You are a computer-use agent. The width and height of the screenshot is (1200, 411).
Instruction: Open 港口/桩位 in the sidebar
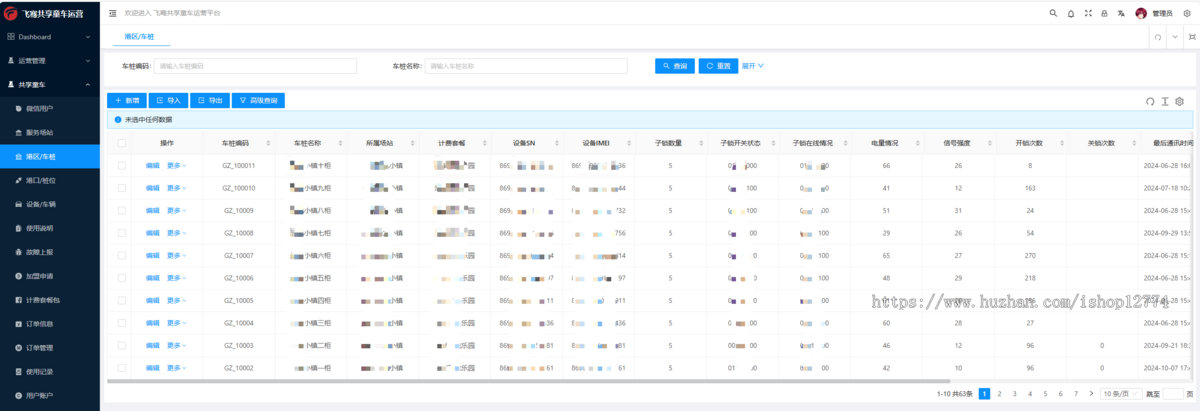click(50, 181)
